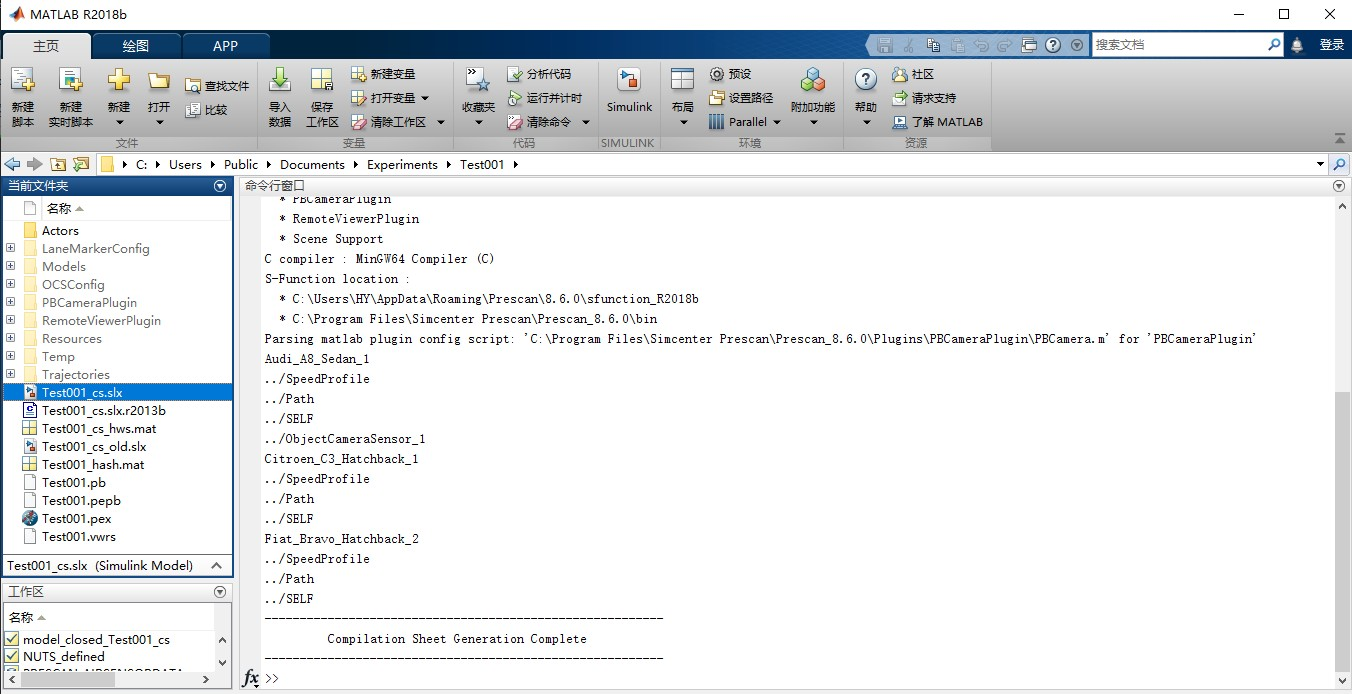Open the 保存工作区 (Save Workspace) icon
The image size is (1352, 694).
pyautogui.click(x=321, y=95)
